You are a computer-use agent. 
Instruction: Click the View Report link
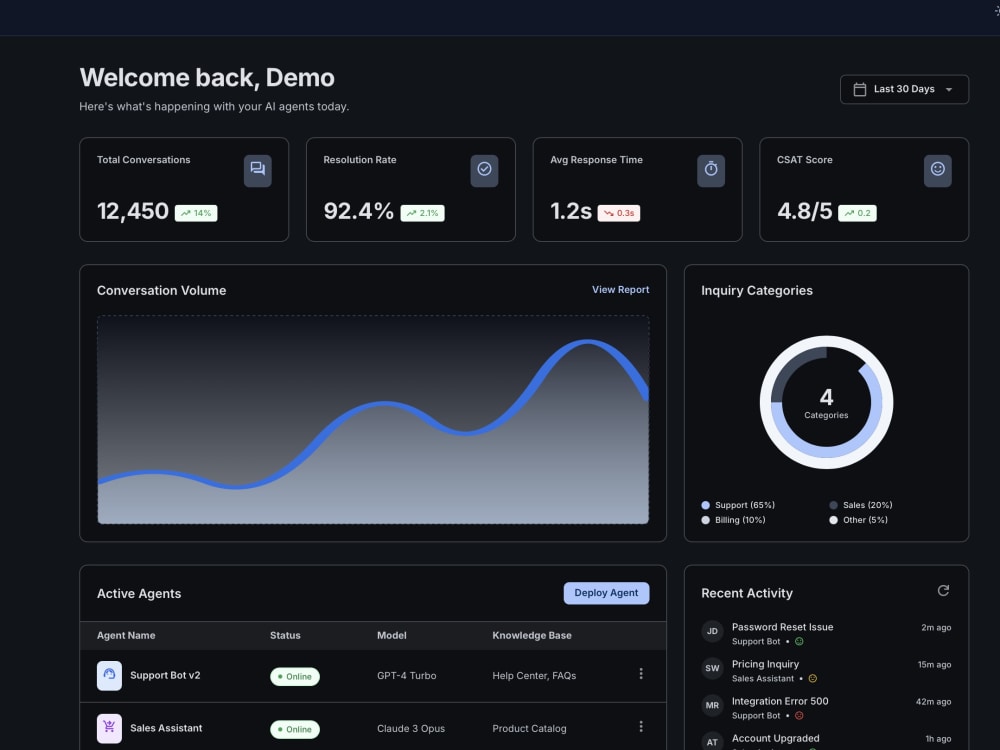[621, 290]
